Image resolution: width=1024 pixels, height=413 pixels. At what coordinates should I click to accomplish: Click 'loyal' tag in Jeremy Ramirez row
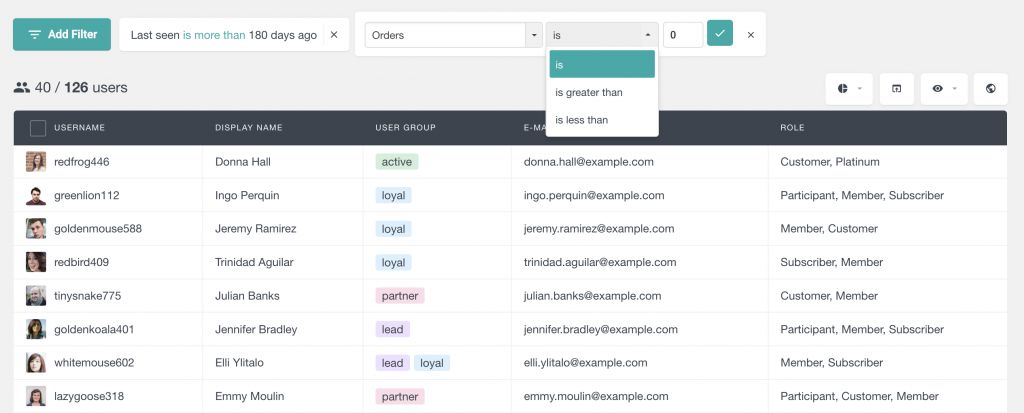tap(393, 229)
